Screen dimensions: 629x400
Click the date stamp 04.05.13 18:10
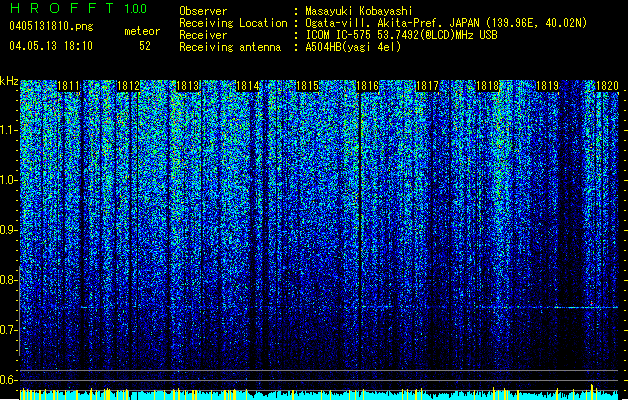(x=51, y=45)
